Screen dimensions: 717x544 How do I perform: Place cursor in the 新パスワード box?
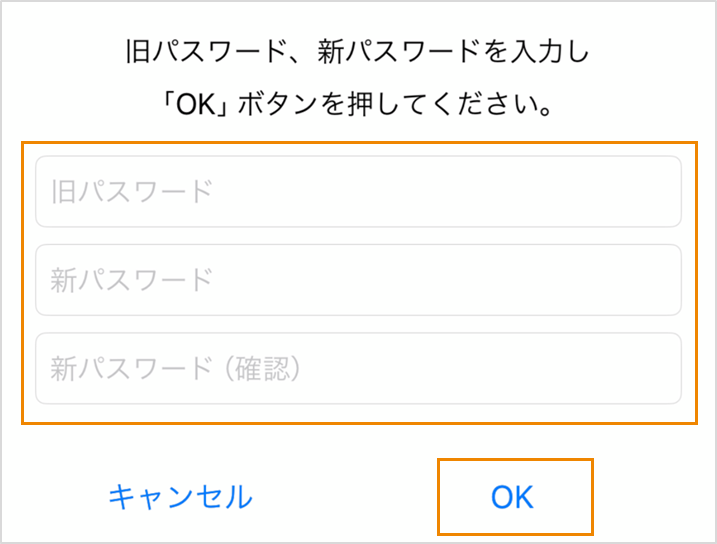[358, 280]
